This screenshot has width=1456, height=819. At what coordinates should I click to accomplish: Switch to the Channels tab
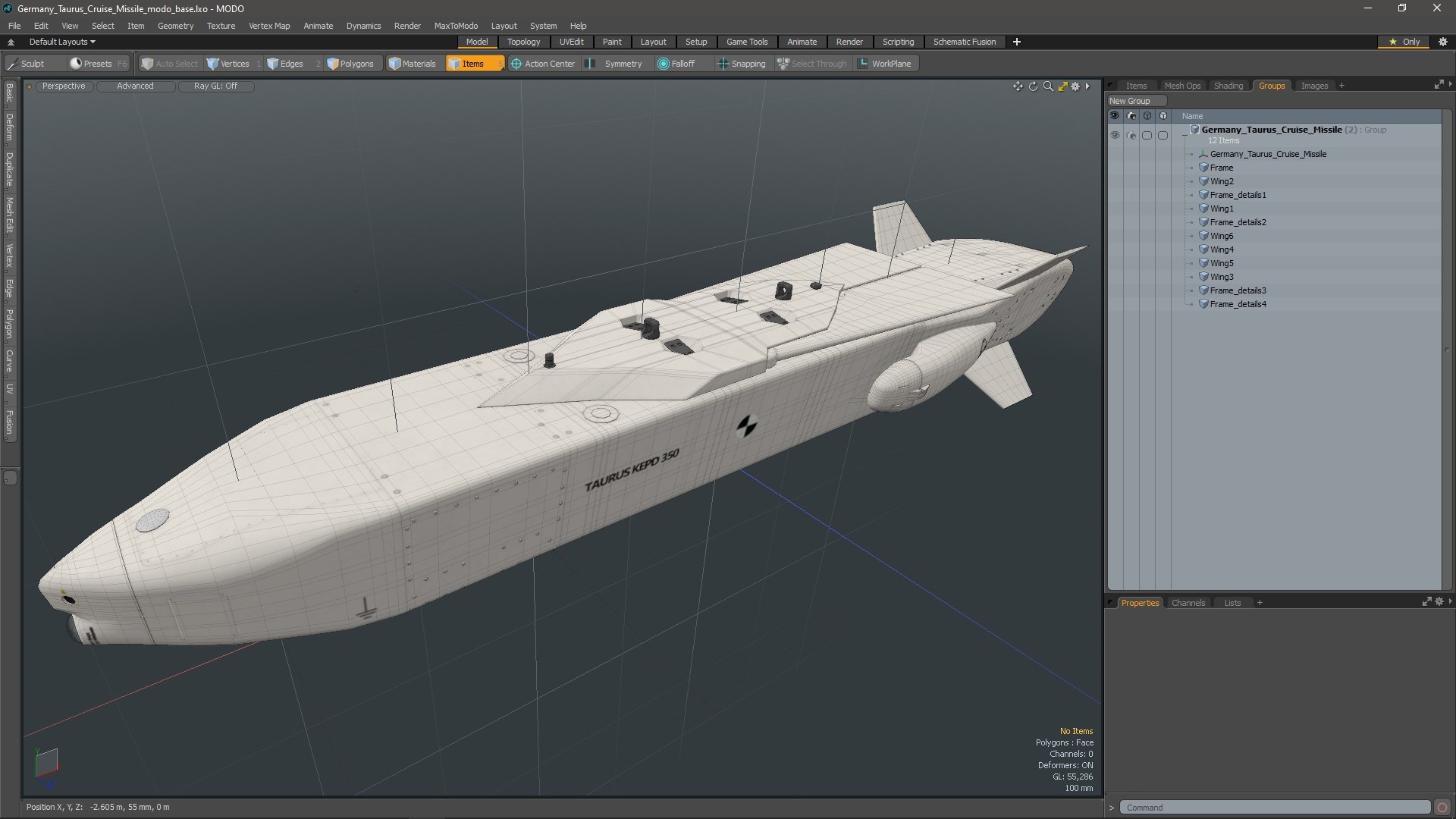pyautogui.click(x=1188, y=603)
